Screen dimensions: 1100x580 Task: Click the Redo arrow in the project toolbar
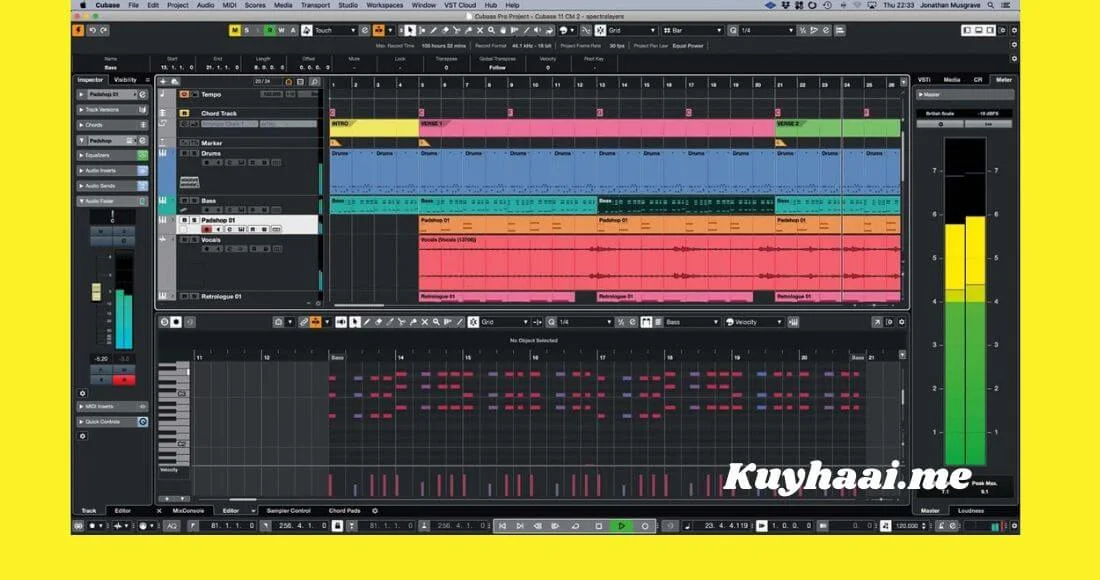pos(104,30)
